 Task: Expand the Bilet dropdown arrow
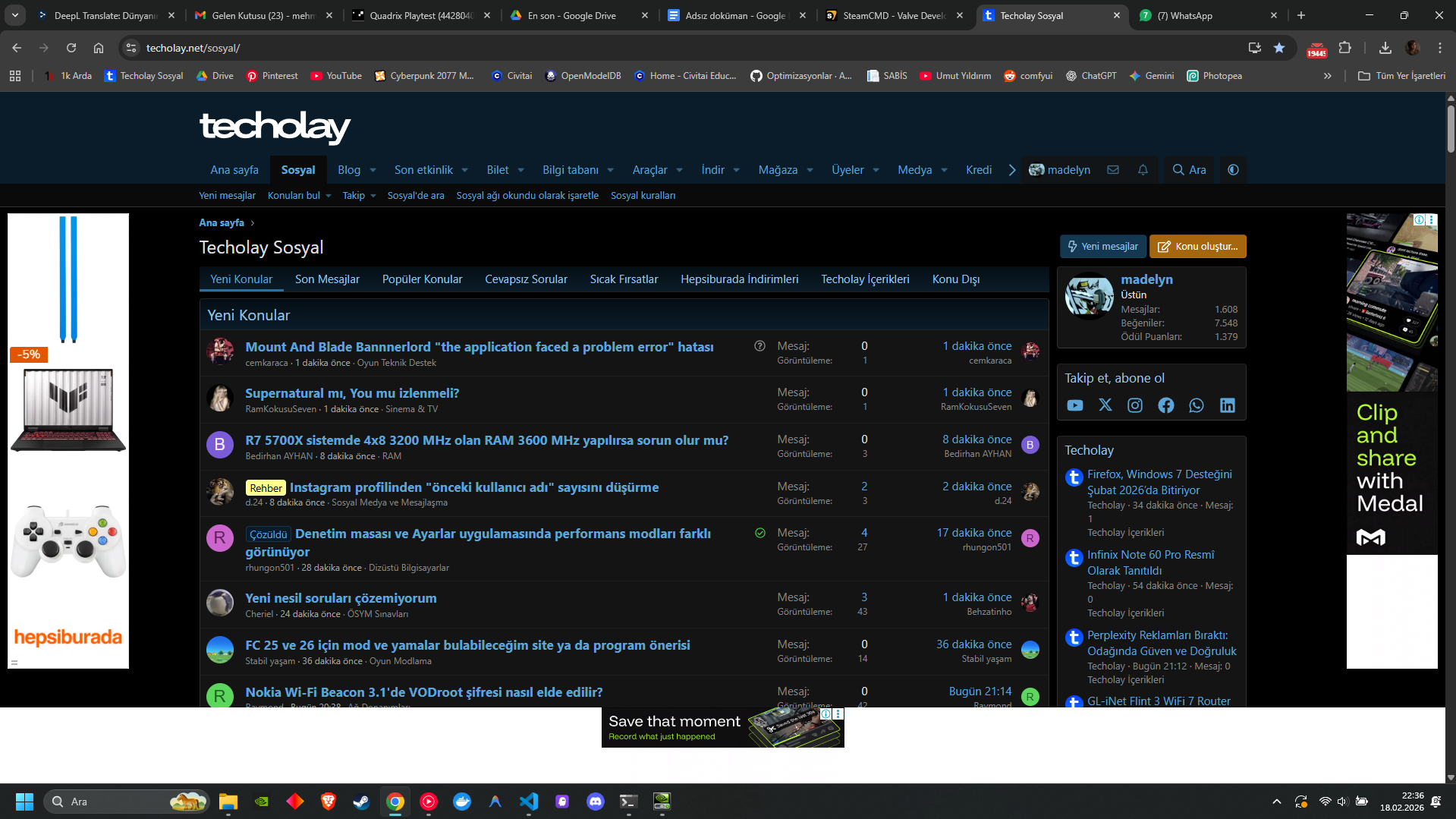point(521,170)
